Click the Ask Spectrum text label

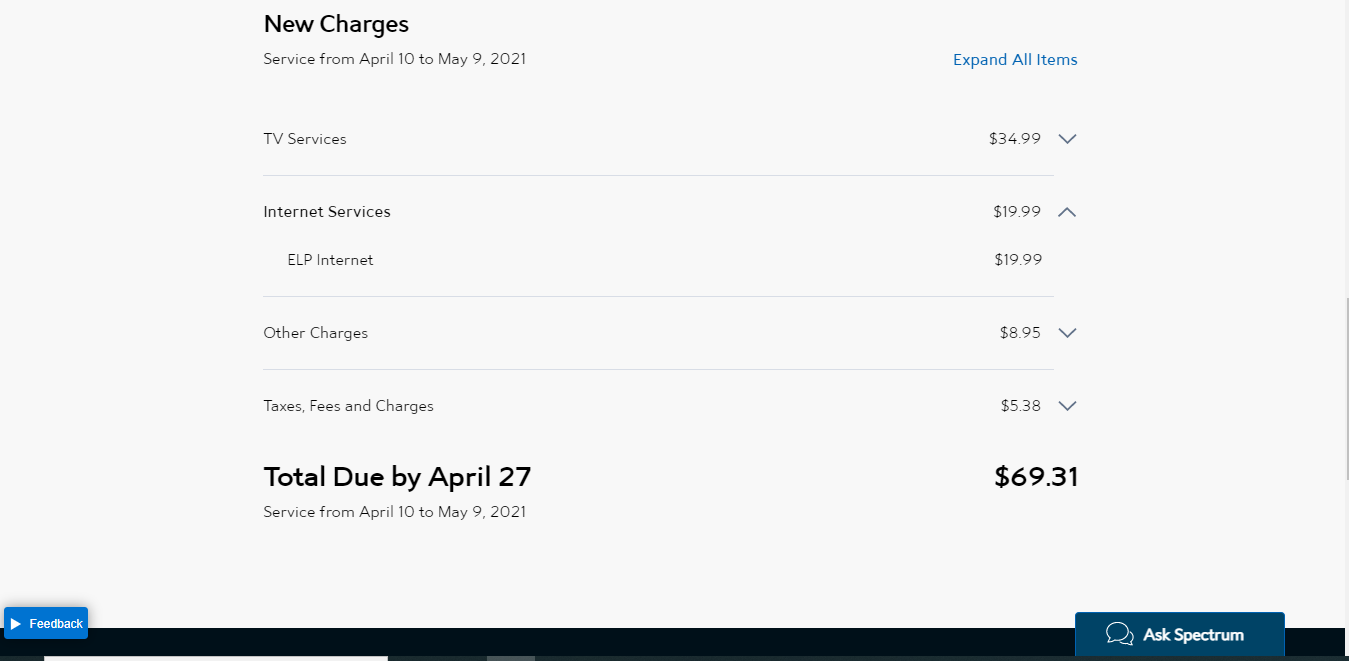(x=1193, y=635)
